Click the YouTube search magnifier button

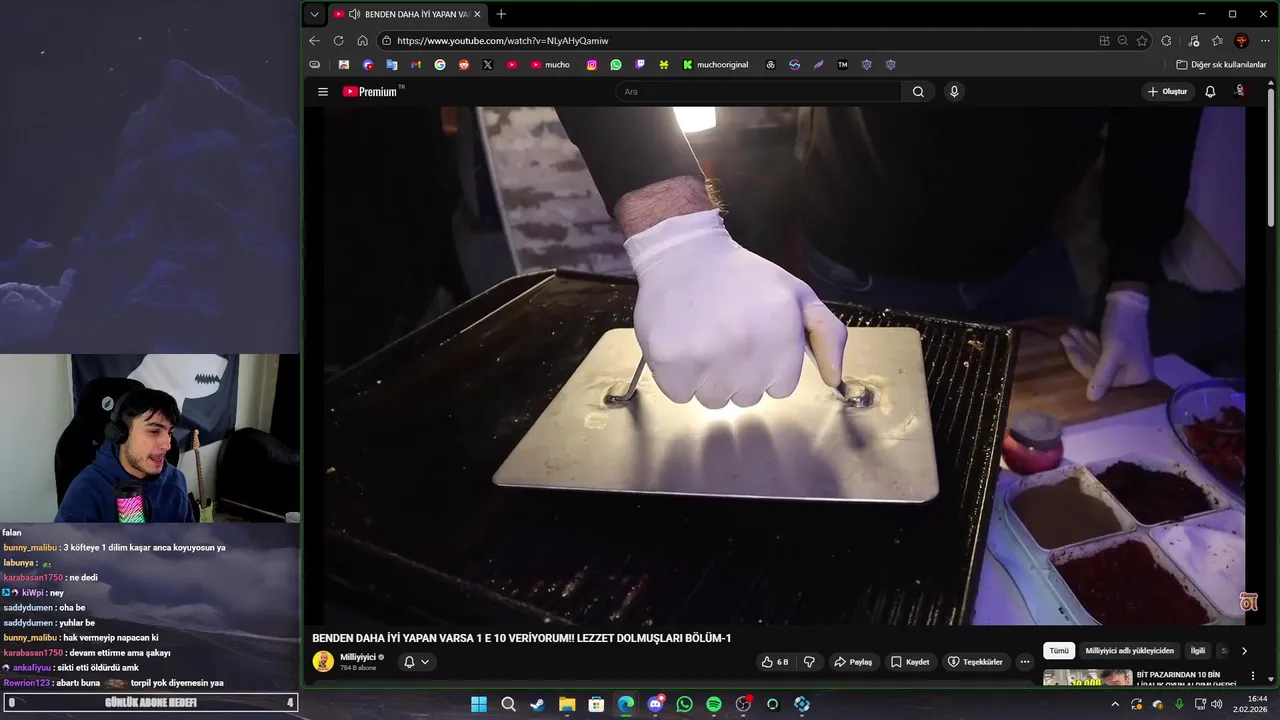(x=918, y=92)
